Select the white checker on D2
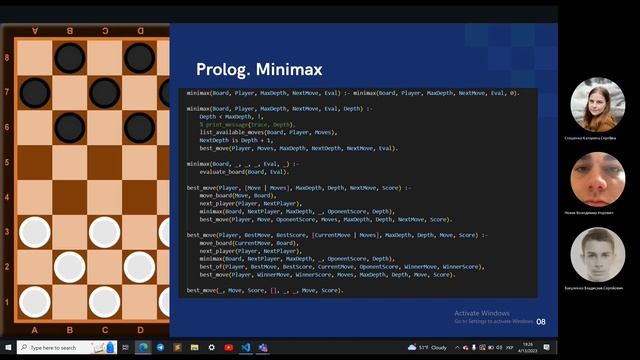 coord(140,267)
